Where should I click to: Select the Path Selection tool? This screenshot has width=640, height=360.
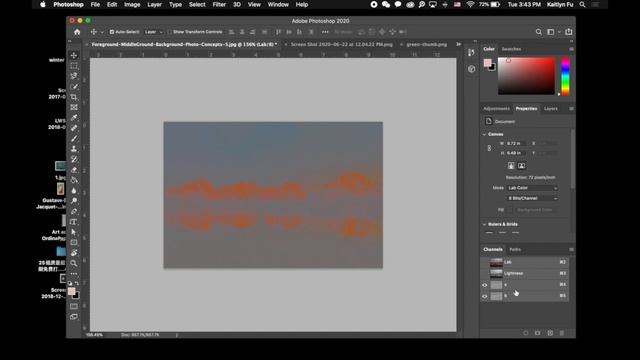pos(74,232)
